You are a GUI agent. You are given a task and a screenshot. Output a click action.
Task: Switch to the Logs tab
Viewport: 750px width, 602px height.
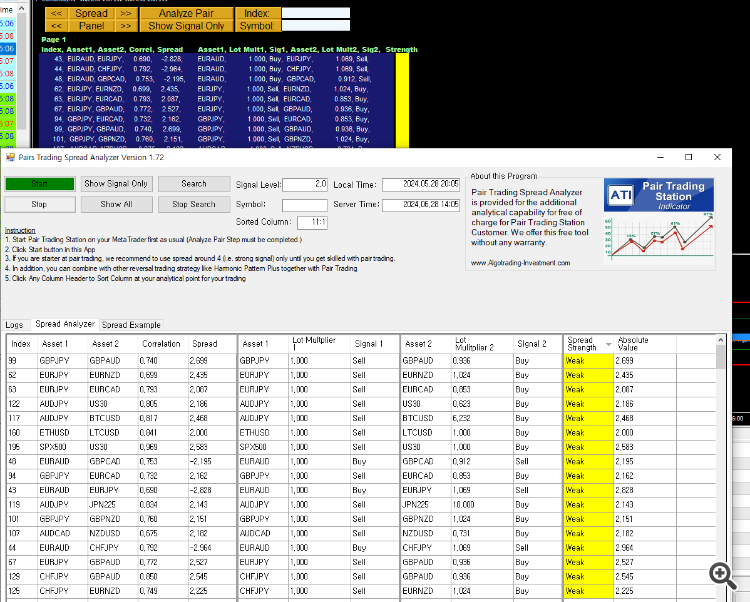(14, 325)
